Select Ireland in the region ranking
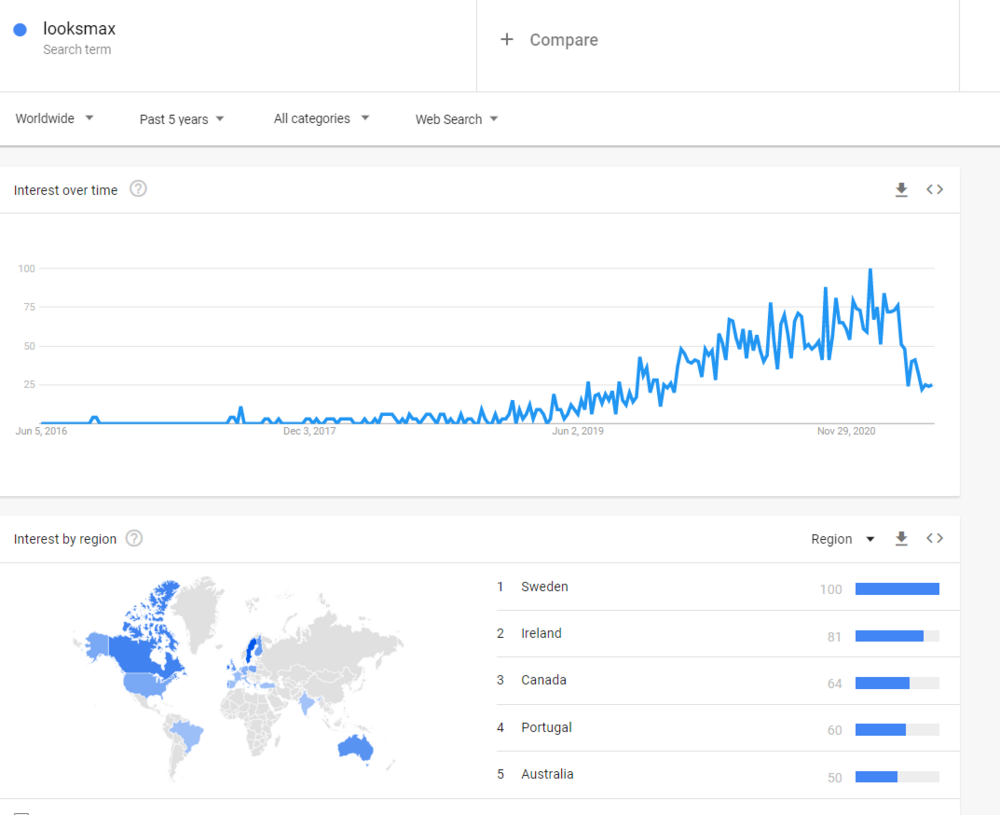Image resolution: width=1000 pixels, height=815 pixels. click(x=541, y=633)
